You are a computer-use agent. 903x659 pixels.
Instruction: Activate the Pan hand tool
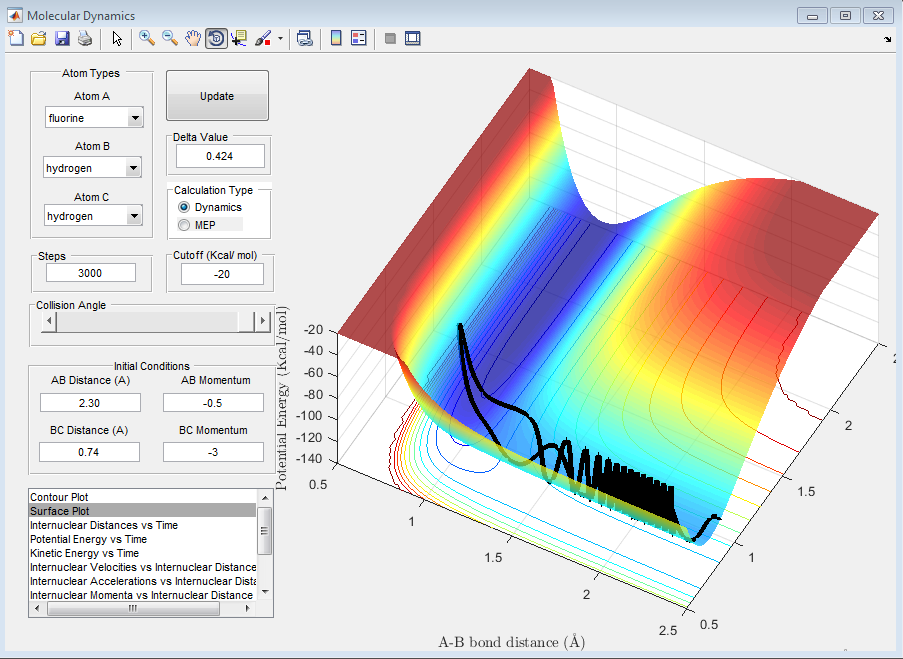(193, 38)
